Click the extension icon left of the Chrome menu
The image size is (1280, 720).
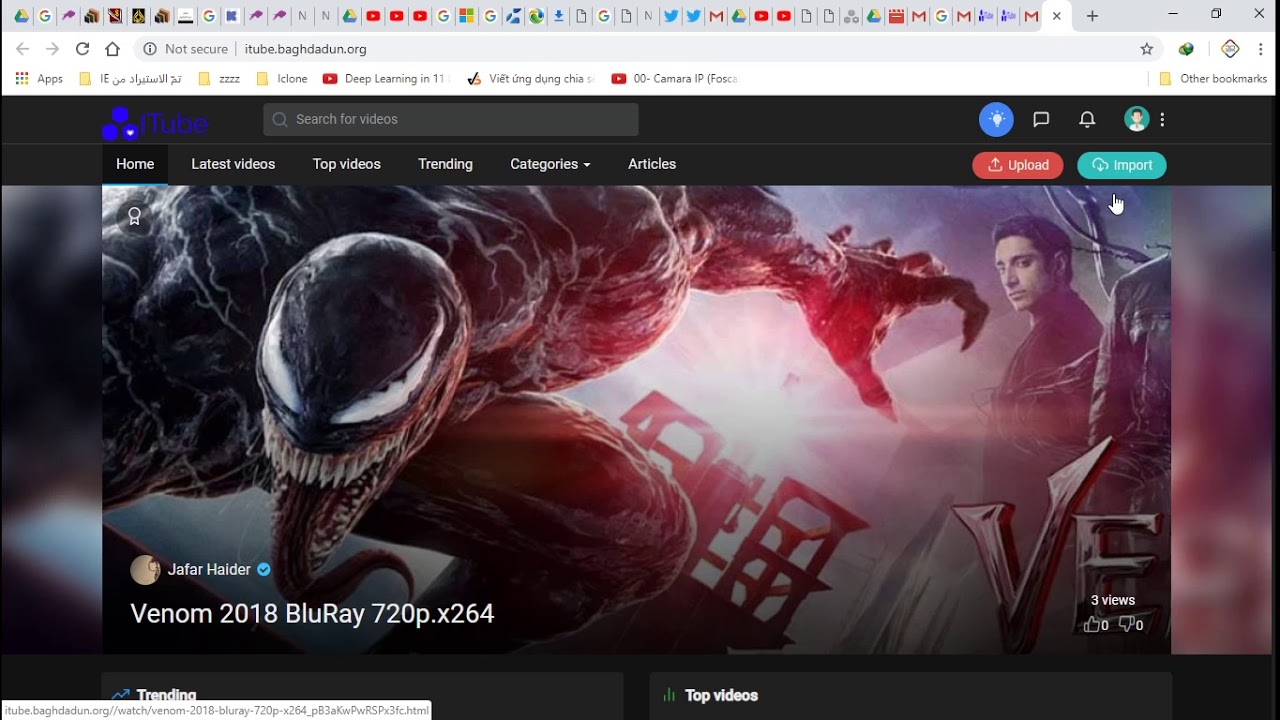(x=1230, y=48)
